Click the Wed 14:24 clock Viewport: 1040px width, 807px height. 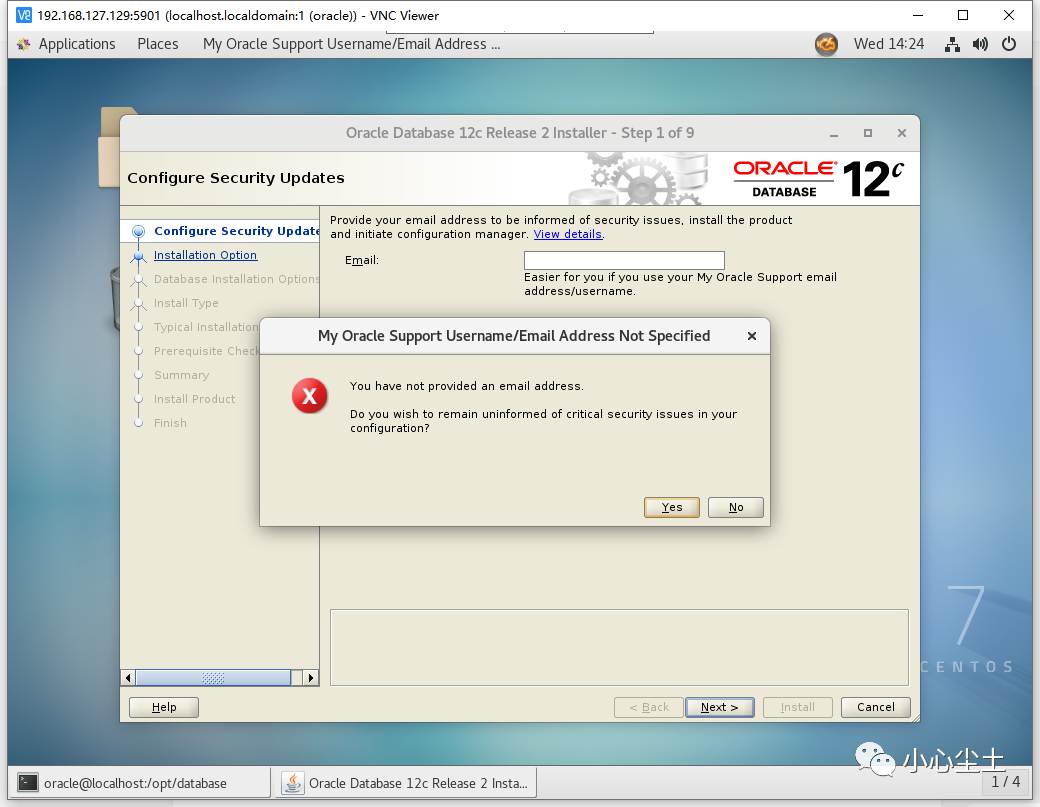tap(889, 44)
